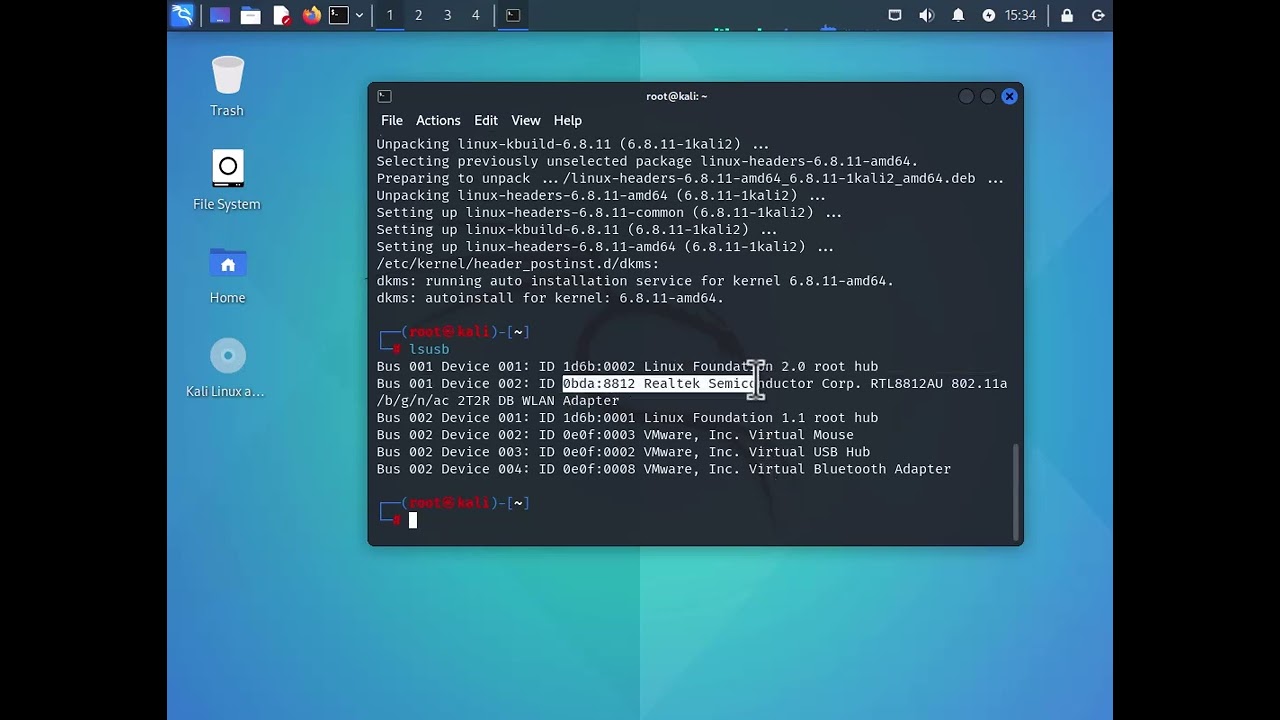Image resolution: width=1280 pixels, height=720 pixels.
Task: Open the terminal Edit menu
Action: point(486,120)
